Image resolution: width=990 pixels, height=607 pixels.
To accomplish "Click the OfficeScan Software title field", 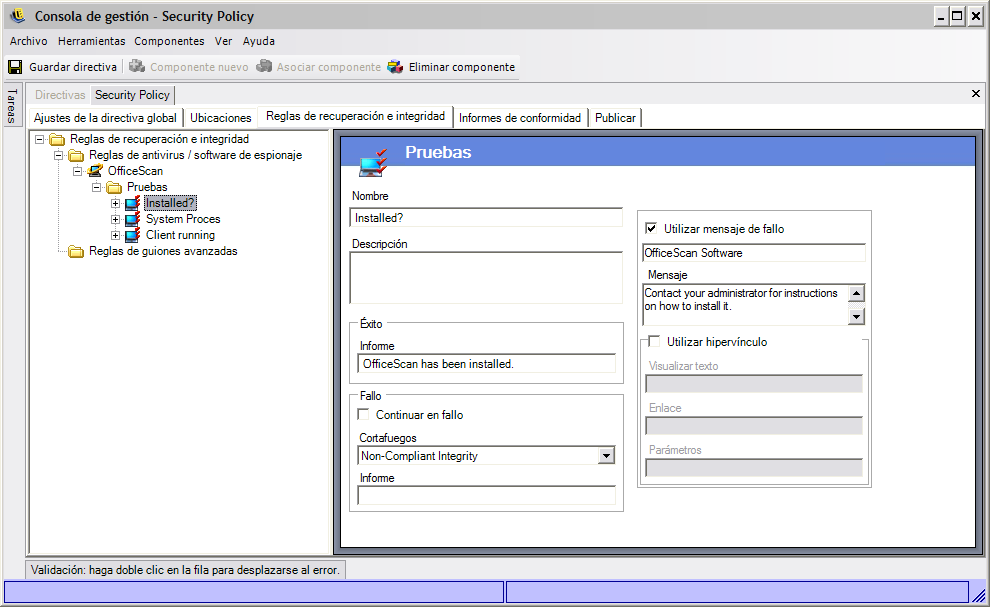I will pyautogui.click(x=753, y=253).
